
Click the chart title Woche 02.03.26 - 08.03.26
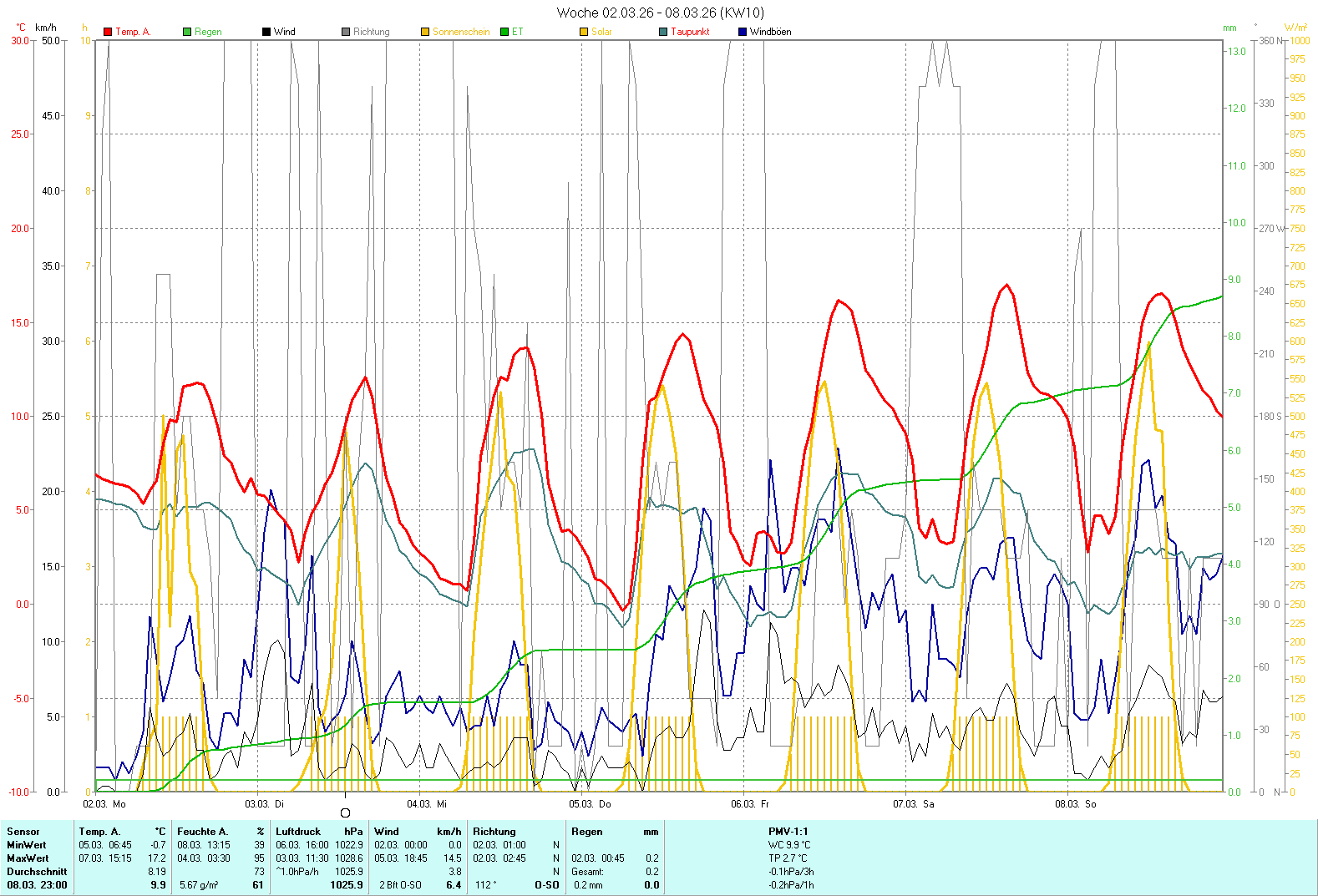tap(660, 13)
